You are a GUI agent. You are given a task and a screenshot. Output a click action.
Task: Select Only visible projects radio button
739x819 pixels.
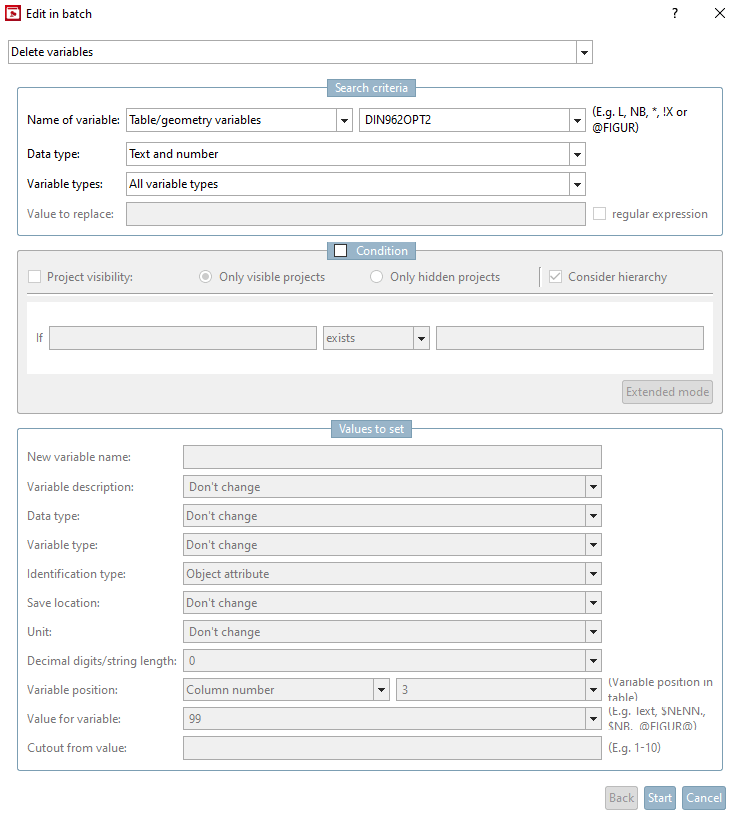tap(208, 277)
